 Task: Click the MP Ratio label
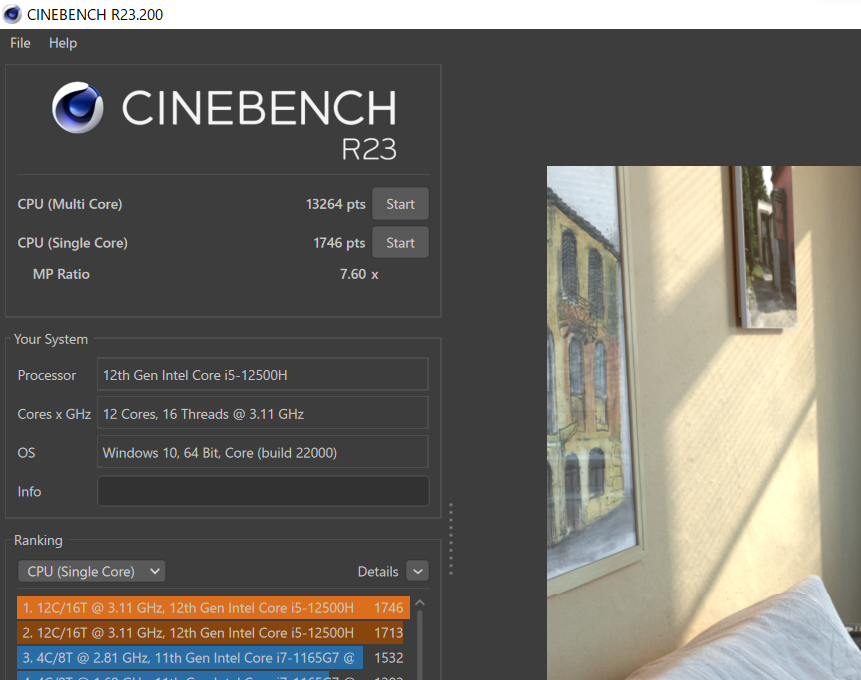pyautogui.click(x=61, y=274)
